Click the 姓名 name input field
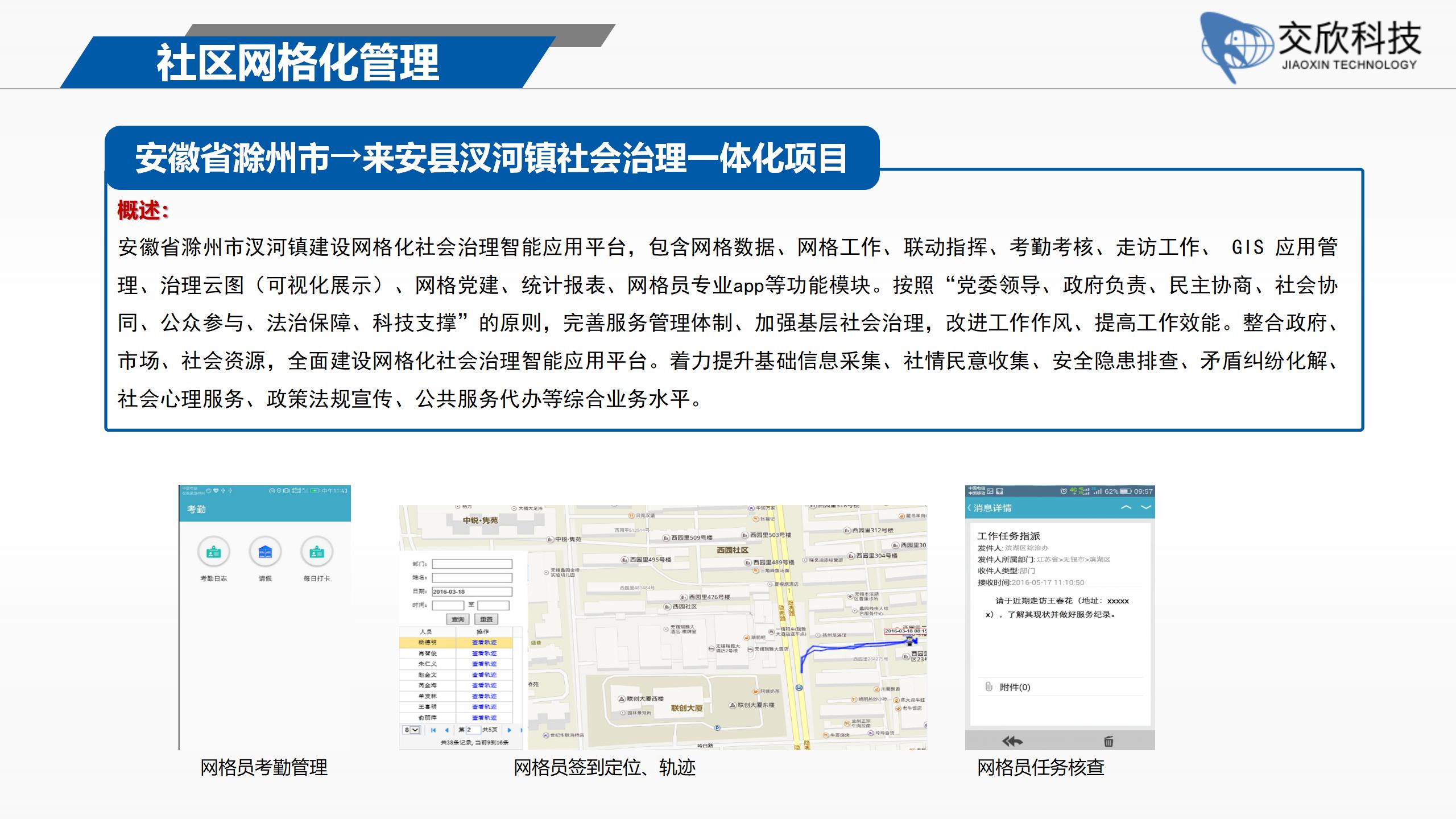1456x819 pixels. pyautogui.click(x=472, y=578)
